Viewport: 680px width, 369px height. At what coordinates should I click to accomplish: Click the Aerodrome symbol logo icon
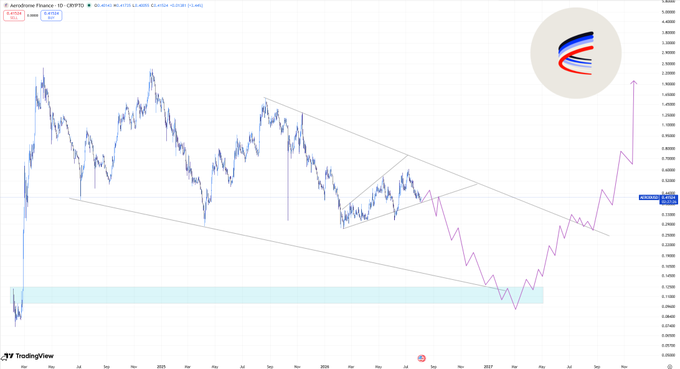pyautogui.click(x=6, y=6)
